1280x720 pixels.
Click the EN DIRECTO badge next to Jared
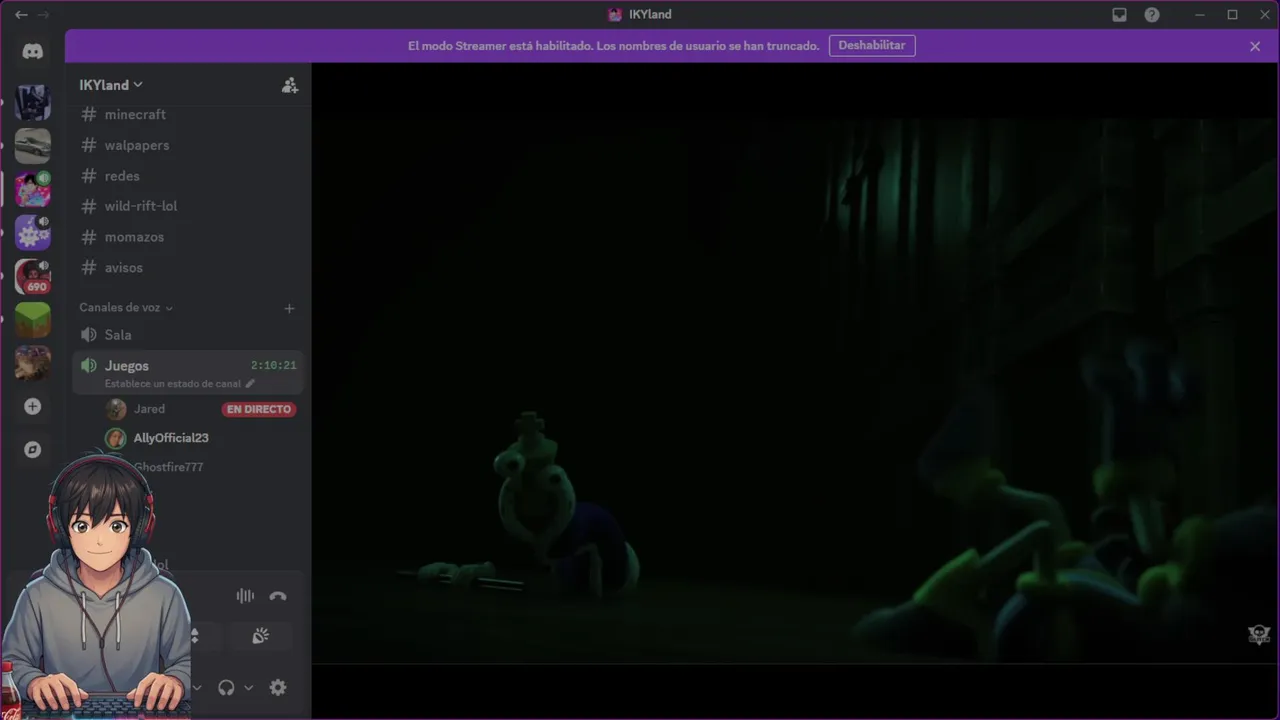259,409
